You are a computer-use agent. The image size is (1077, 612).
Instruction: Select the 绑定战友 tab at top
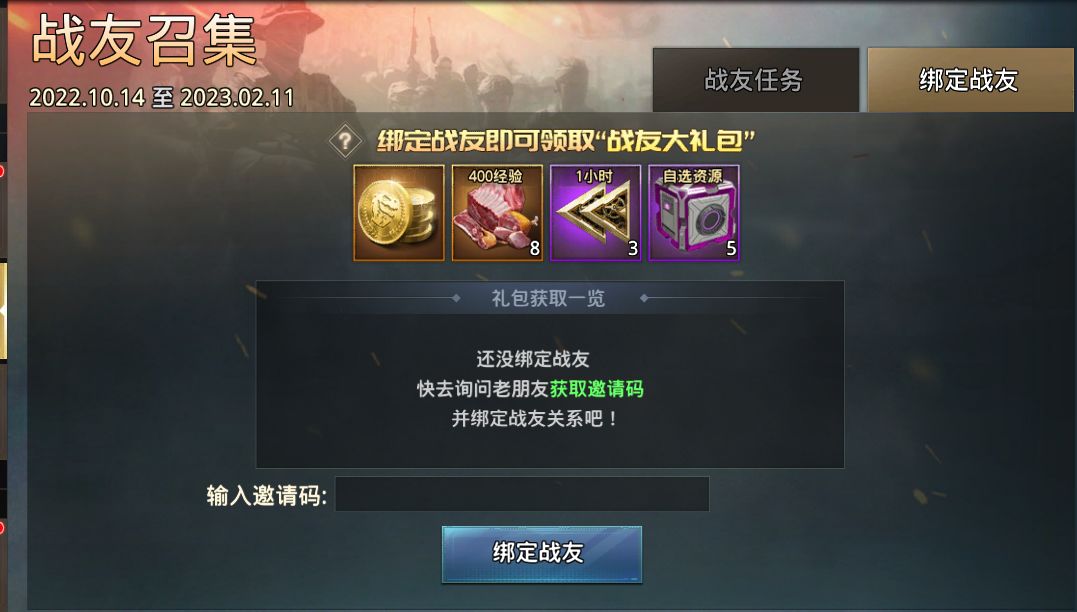pos(970,80)
